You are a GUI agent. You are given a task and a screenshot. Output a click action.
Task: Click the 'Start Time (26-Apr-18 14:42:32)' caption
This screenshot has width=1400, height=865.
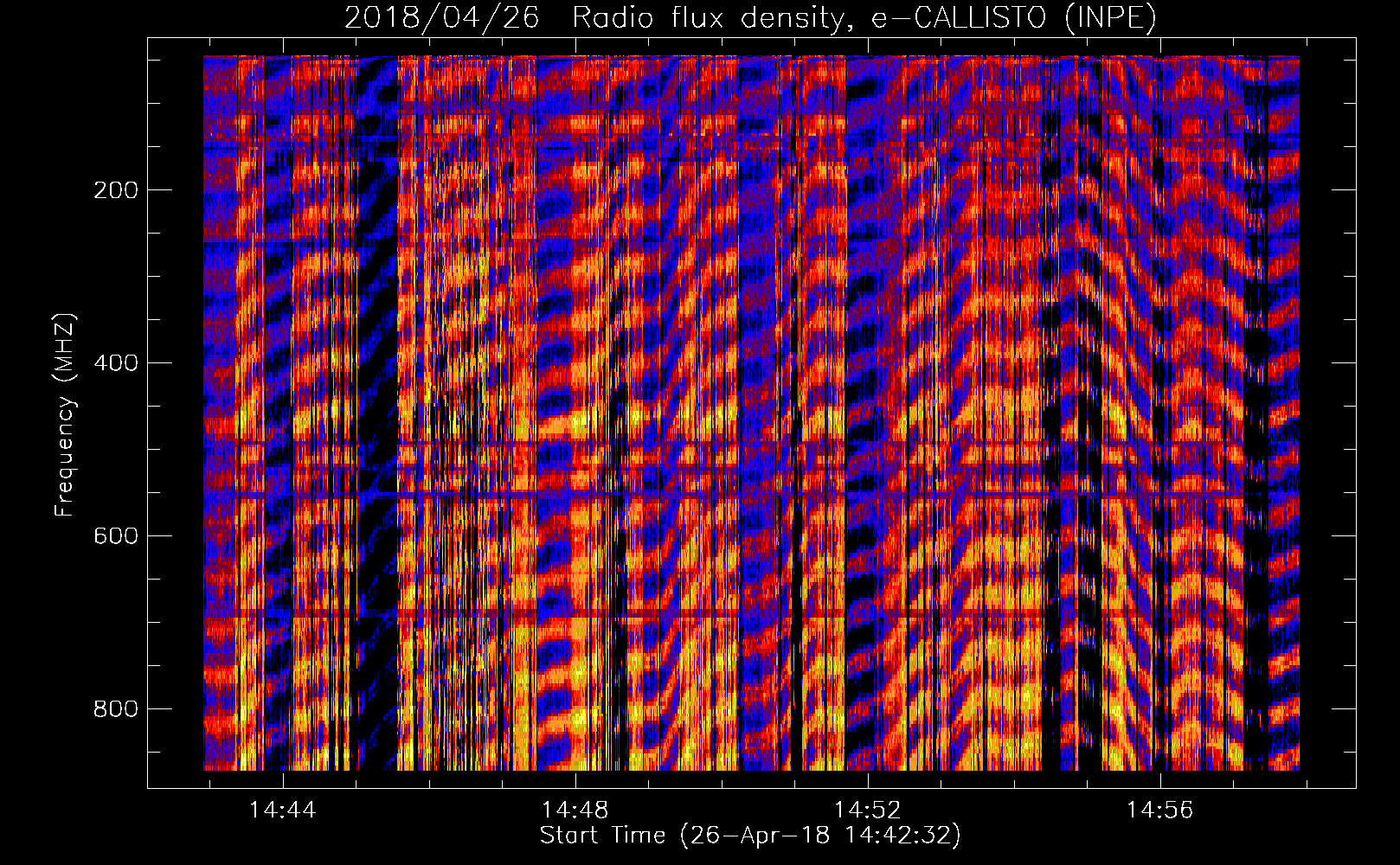[750, 836]
